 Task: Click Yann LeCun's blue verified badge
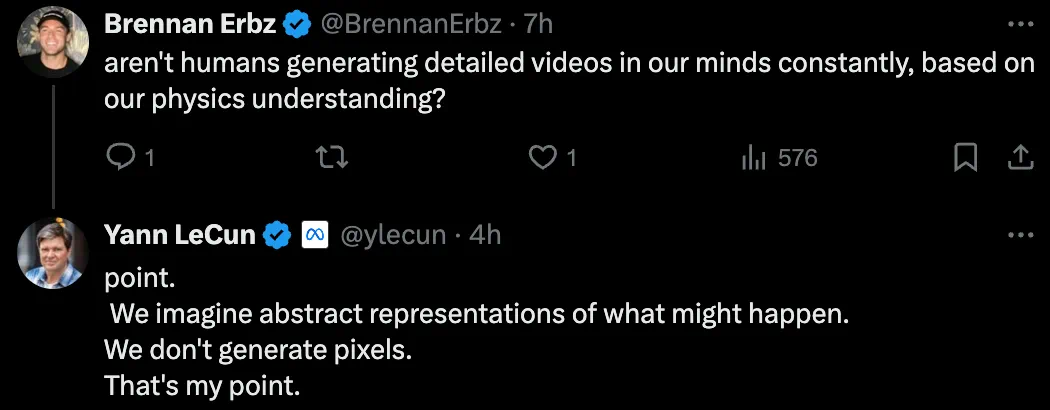pos(277,235)
